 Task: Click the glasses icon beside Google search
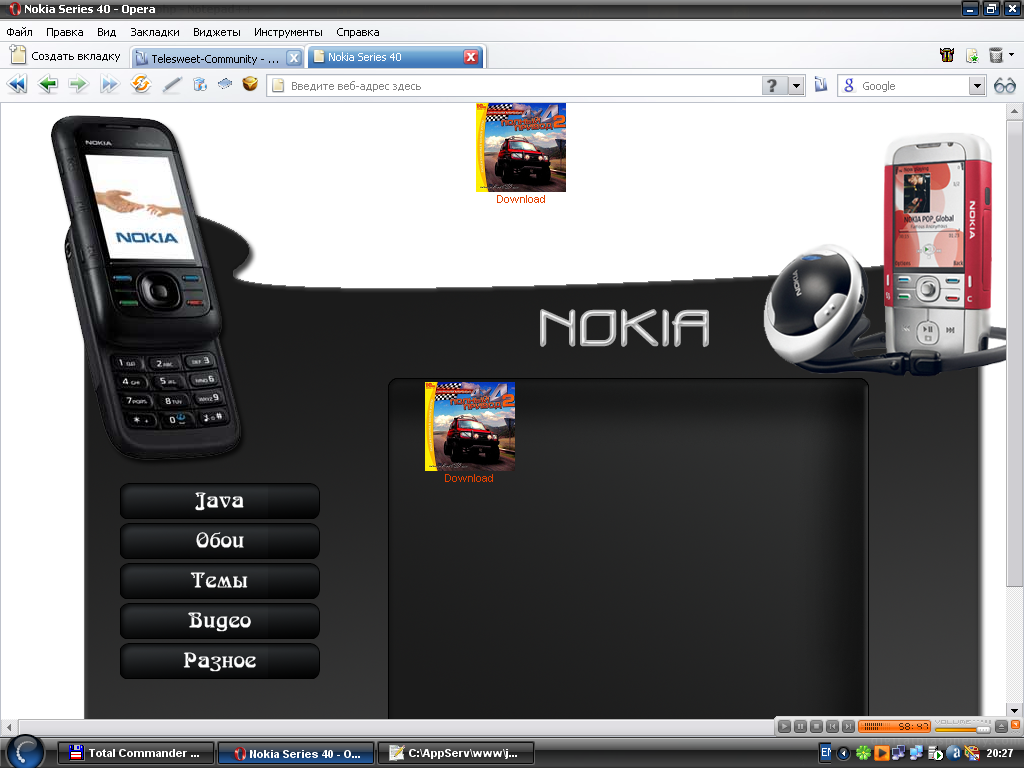coord(1005,86)
